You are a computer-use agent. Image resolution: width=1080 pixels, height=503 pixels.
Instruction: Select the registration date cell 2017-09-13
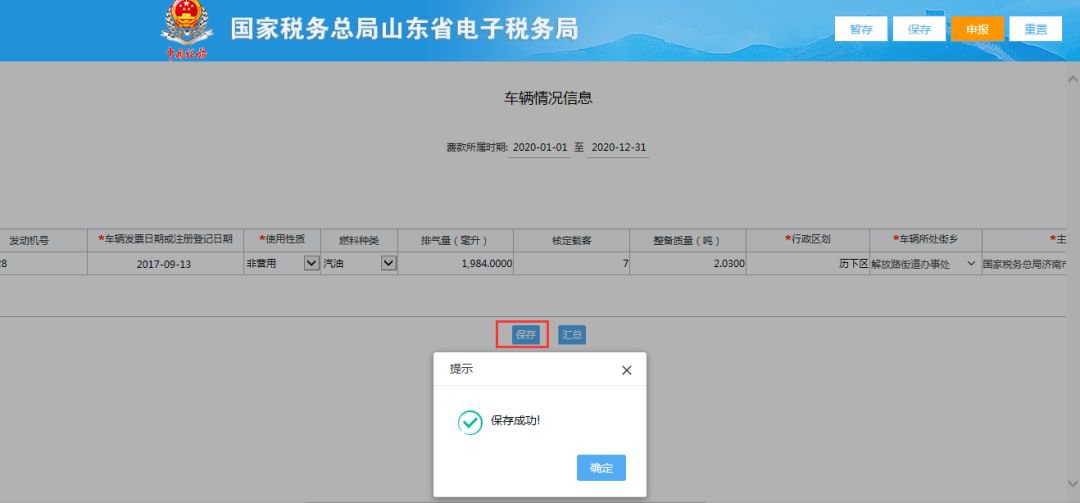pyautogui.click(x=165, y=264)
